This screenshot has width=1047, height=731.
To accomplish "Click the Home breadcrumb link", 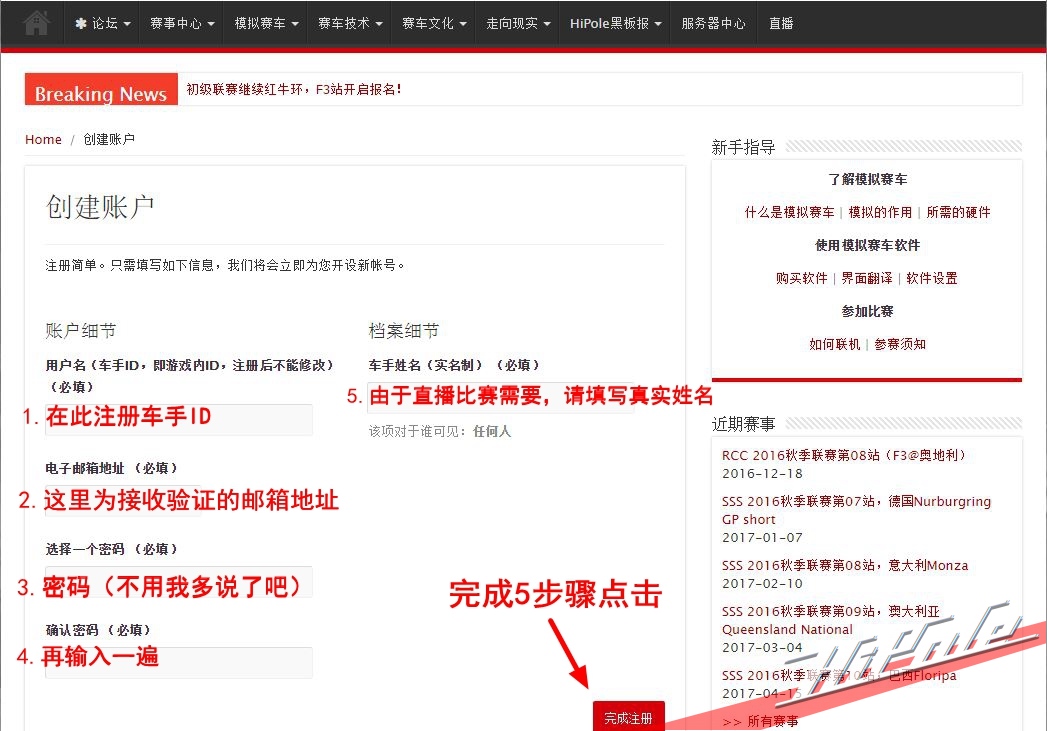I will (43, 140).
